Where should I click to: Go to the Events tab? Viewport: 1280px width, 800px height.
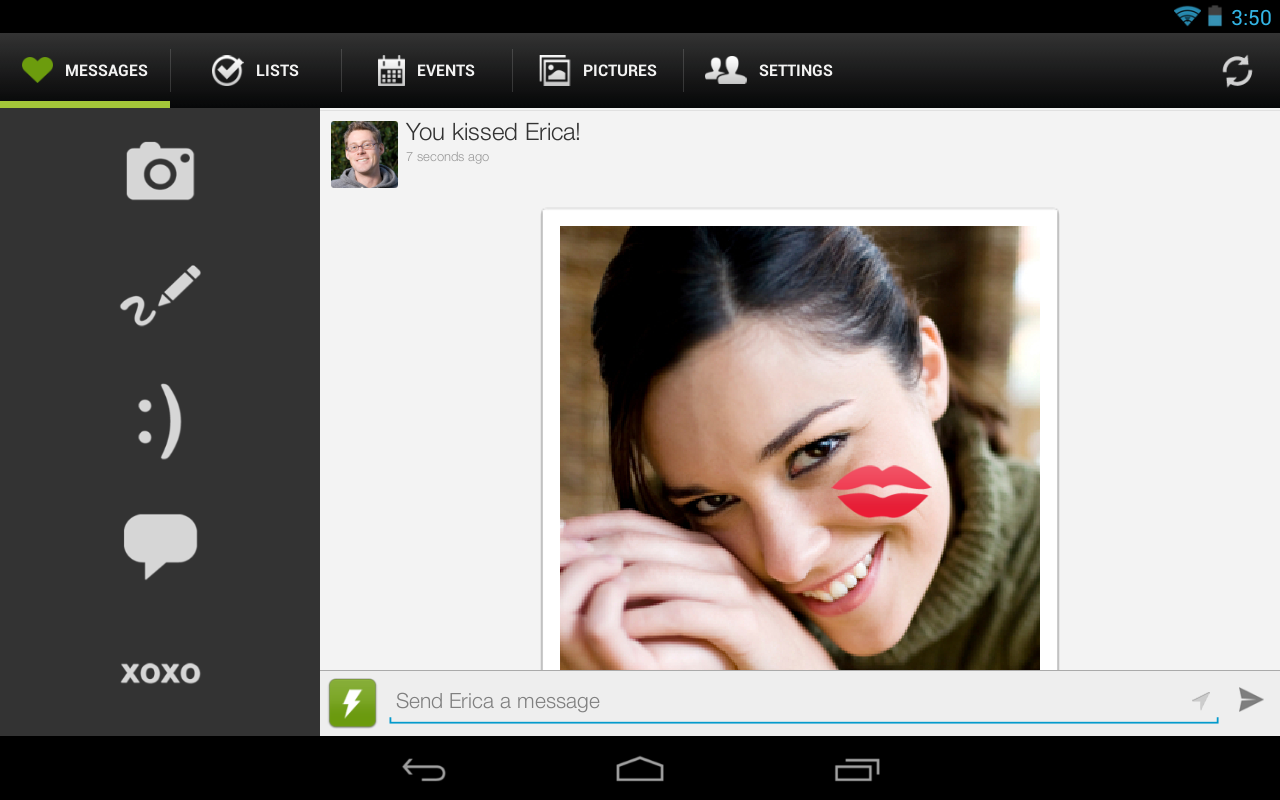point(426,71)
